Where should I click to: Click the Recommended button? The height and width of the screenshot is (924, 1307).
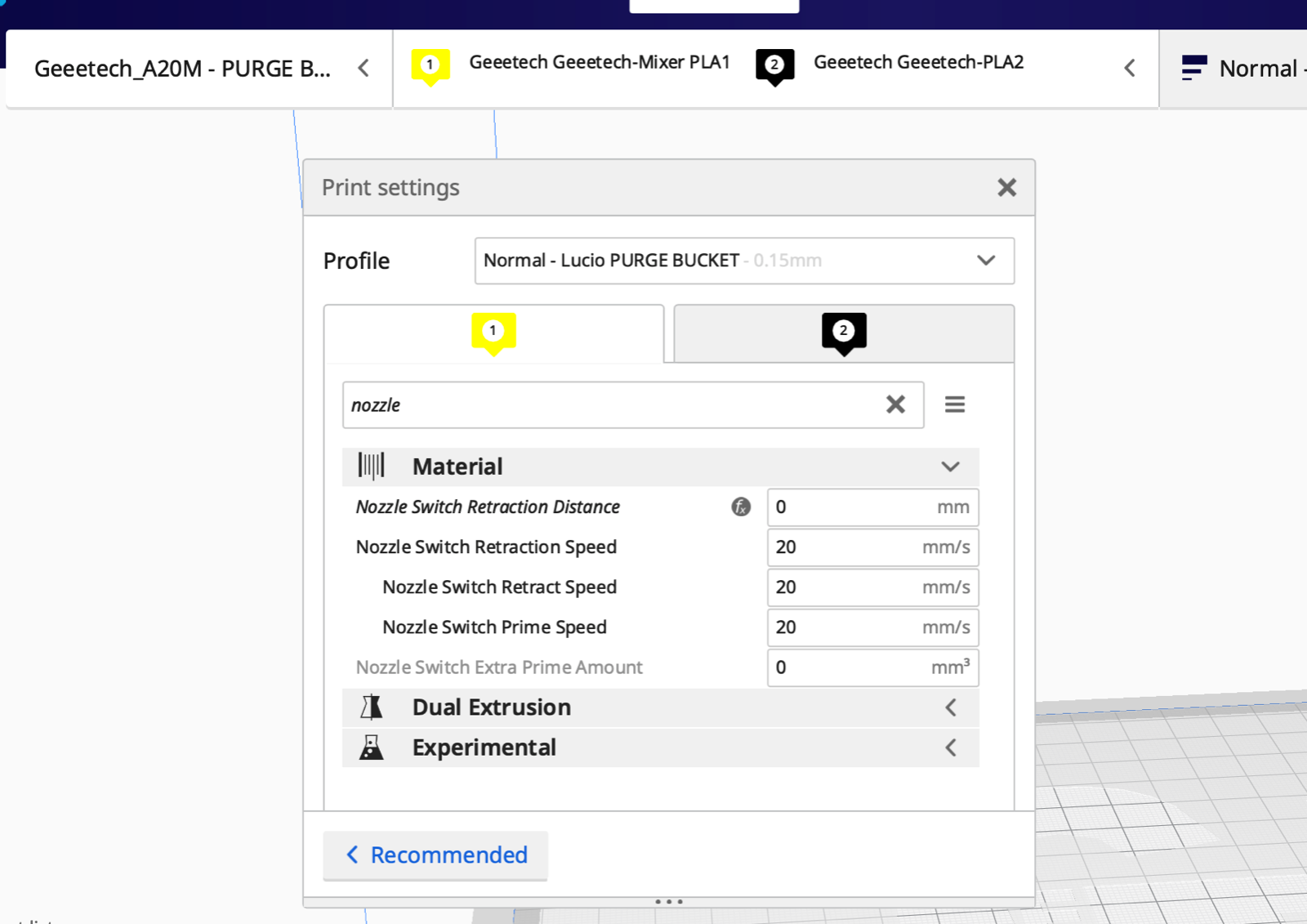(435, 855)
